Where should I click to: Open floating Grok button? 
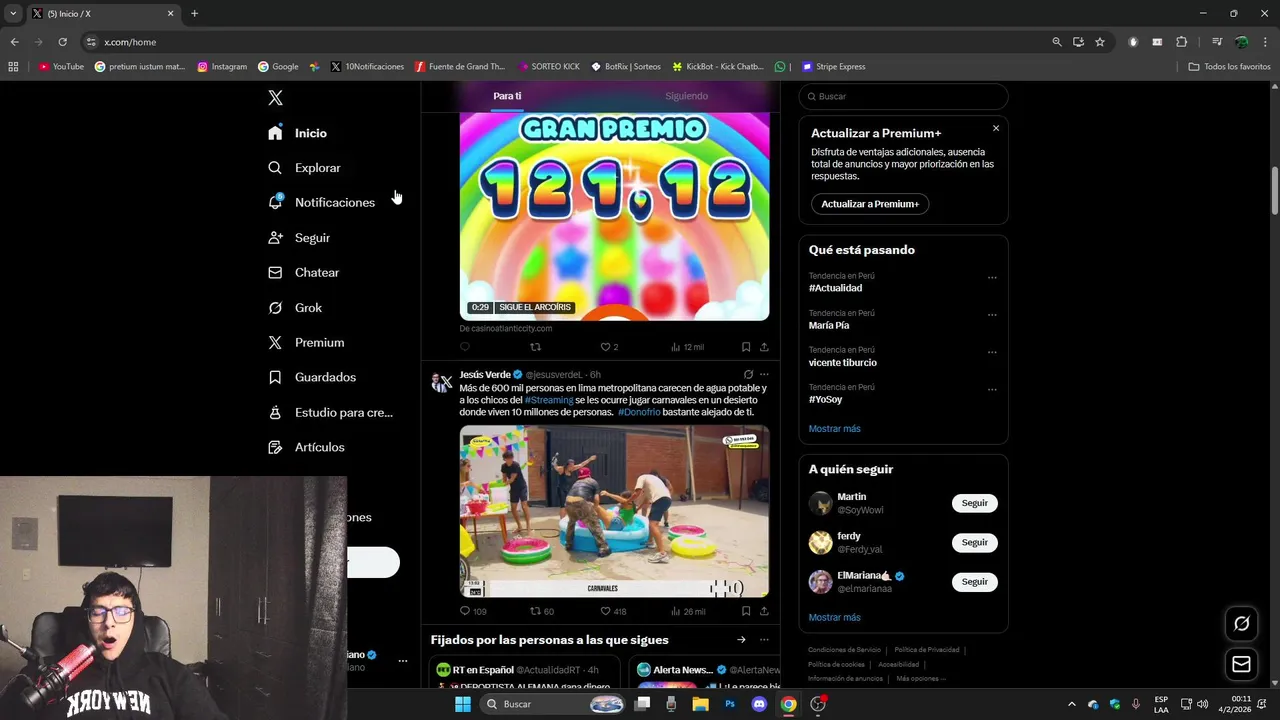click(1241, 624)
